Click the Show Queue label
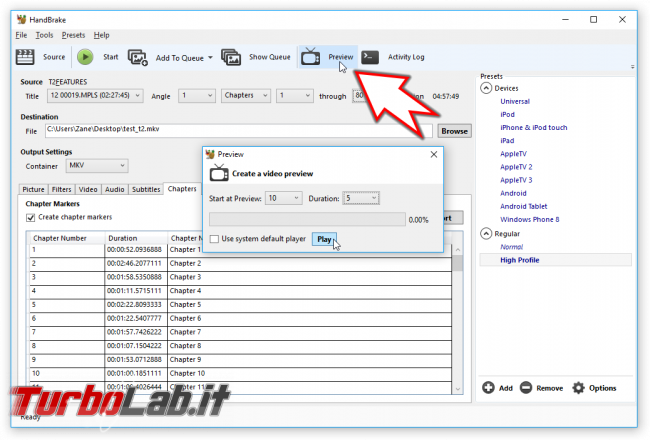 pyautogui.click(x=269, y=57)
